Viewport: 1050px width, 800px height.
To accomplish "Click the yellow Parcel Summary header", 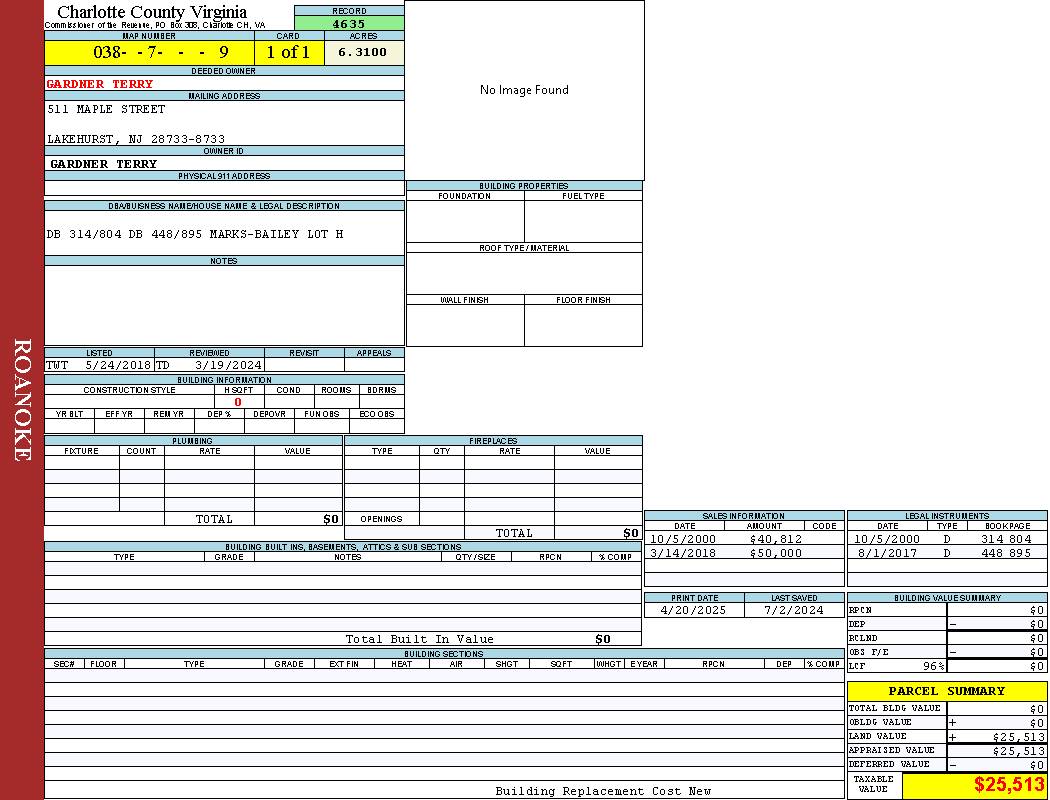I will 946,691.
